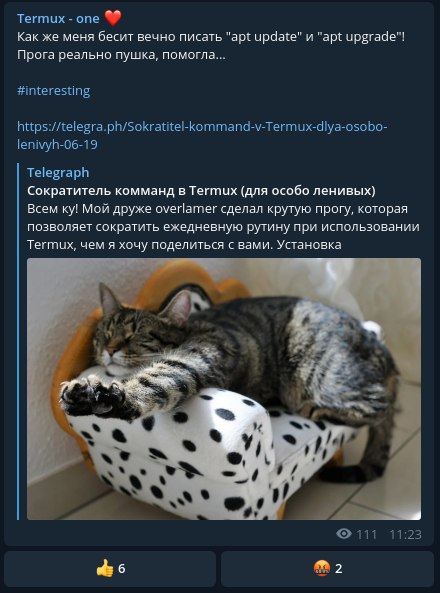Open the telegra.ph Sokratitel-kommand article link
The image size is (440, 593).
pos(202,135)
